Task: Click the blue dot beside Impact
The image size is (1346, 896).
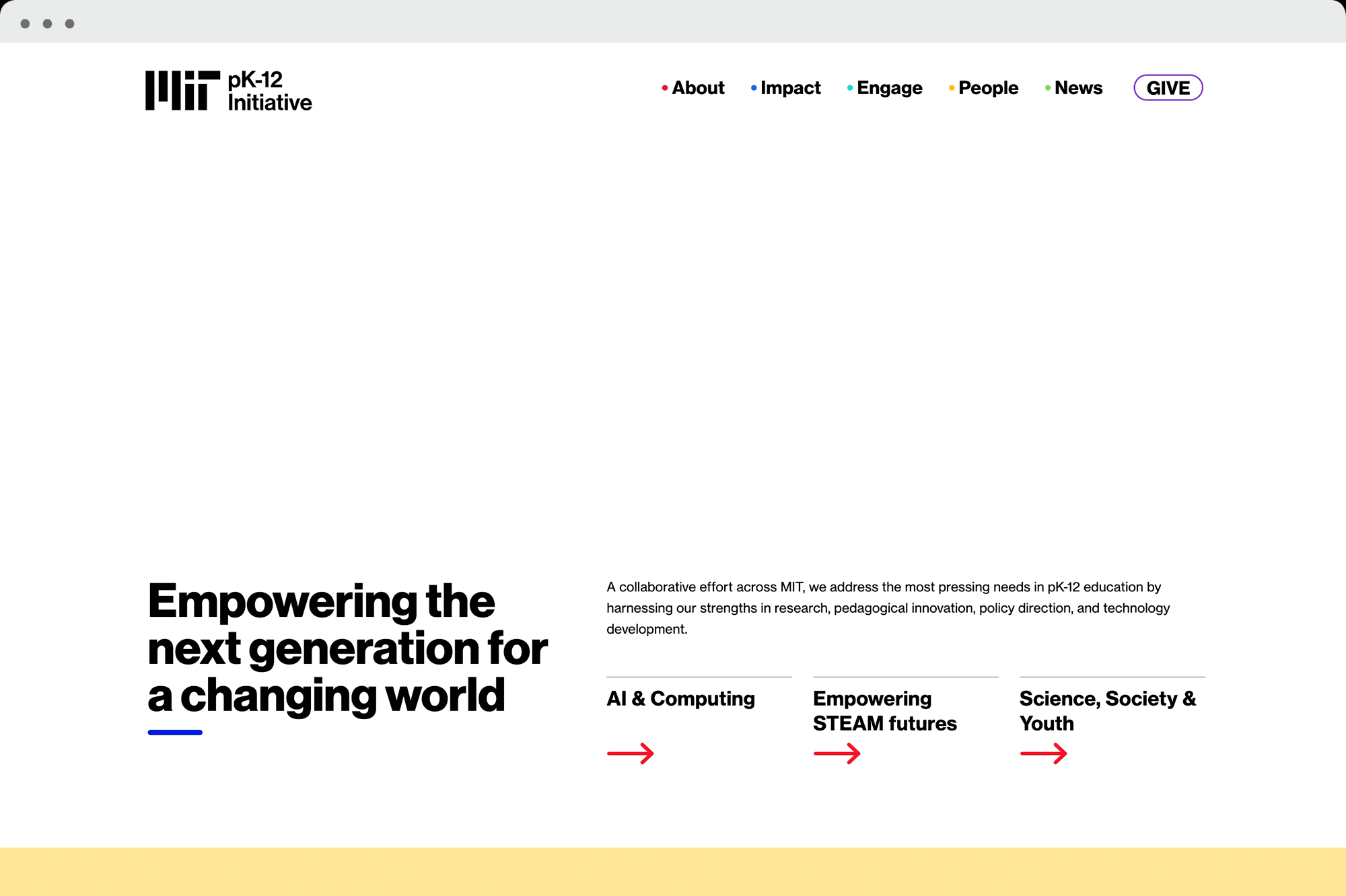Action: (754, 88)
